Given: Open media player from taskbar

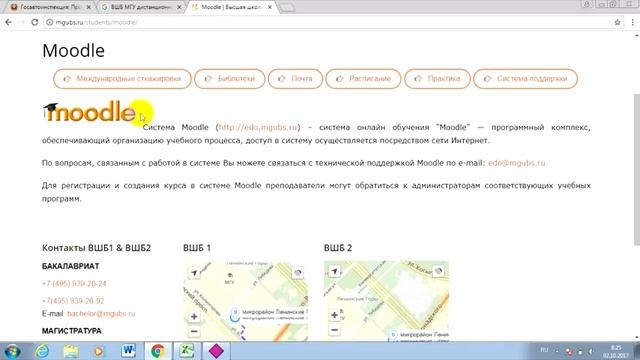Looking at the screenshot, I should tap(98, 351).
